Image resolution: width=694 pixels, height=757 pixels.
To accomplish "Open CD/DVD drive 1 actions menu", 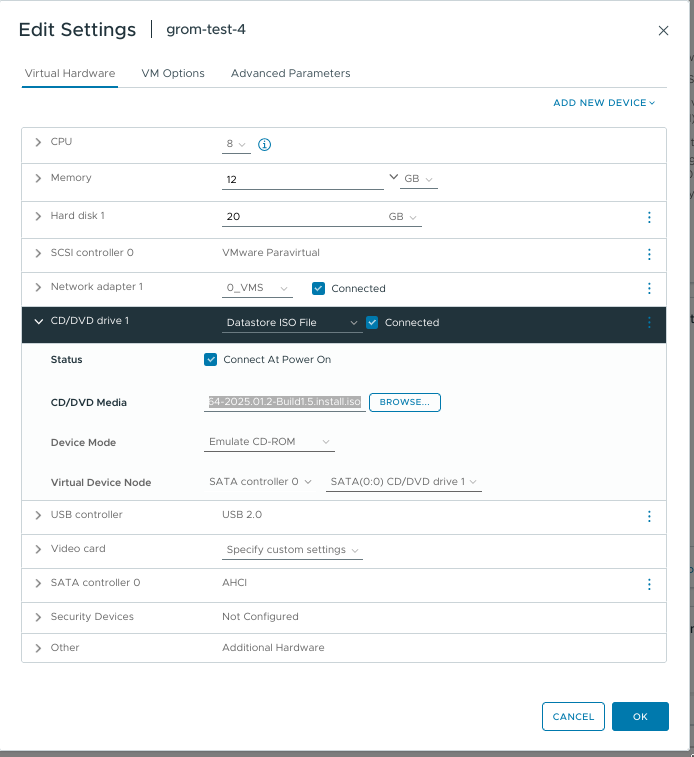I will [x=649, y=322].
